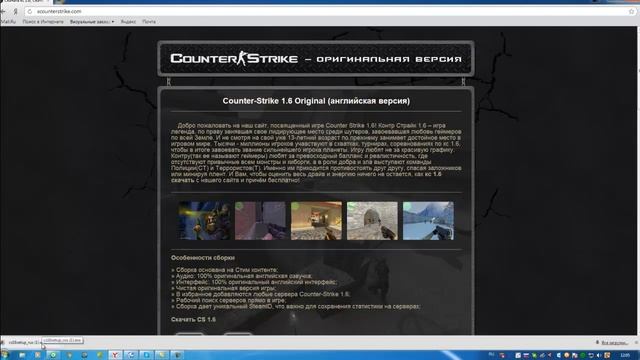Click the 'Counter-Strike 1.6 Original' heading
Screen dimensions: 640x360
pos(316,101)
